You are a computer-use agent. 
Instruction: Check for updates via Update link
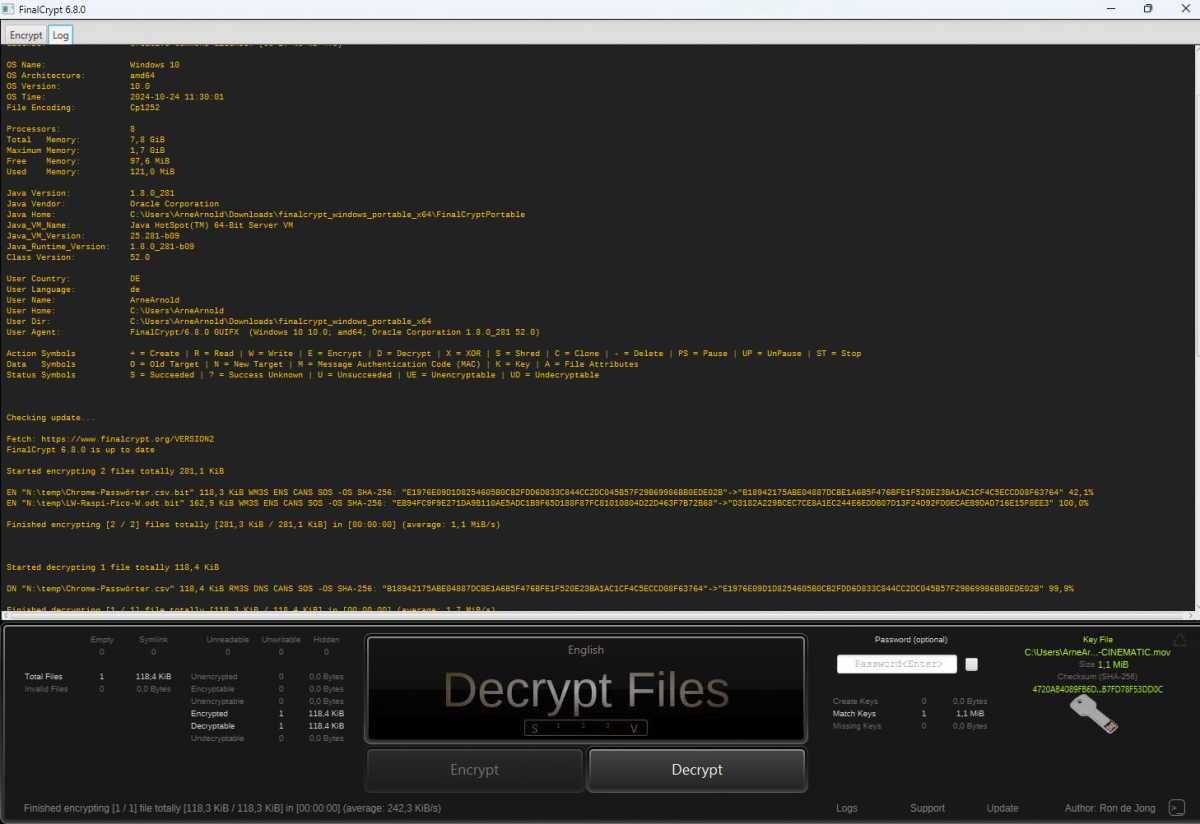[x=1002, y=808]
